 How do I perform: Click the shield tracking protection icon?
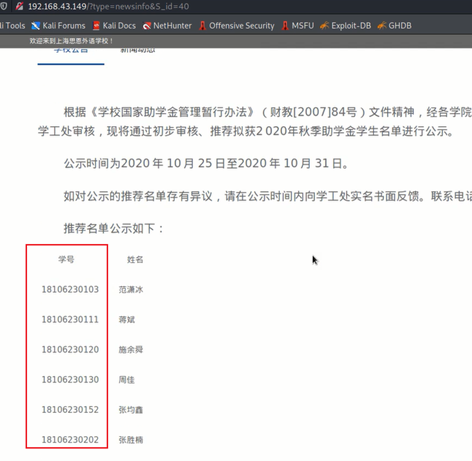point(3,6)
